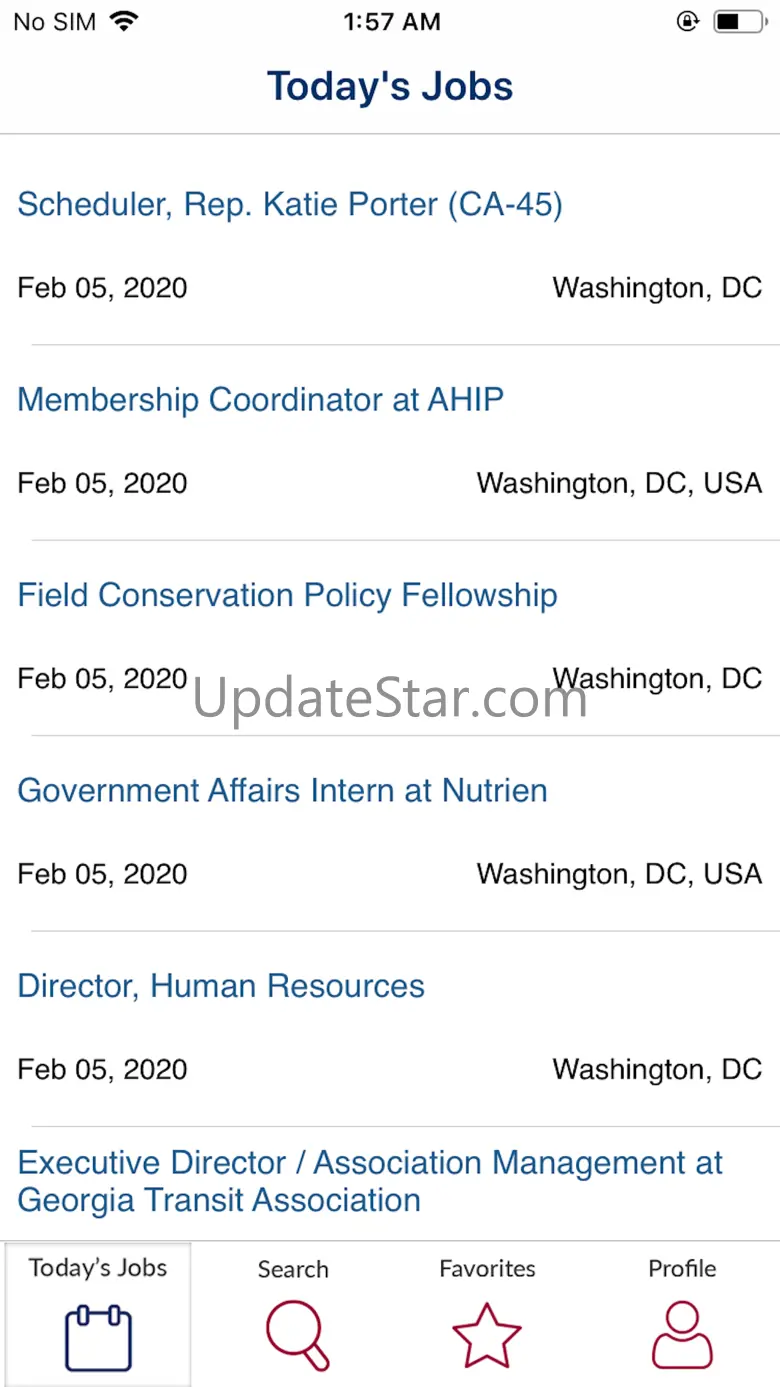Tap the Wi-Fi status icon
This screenshot has width=780, height=1387.
tap(124, 22)
